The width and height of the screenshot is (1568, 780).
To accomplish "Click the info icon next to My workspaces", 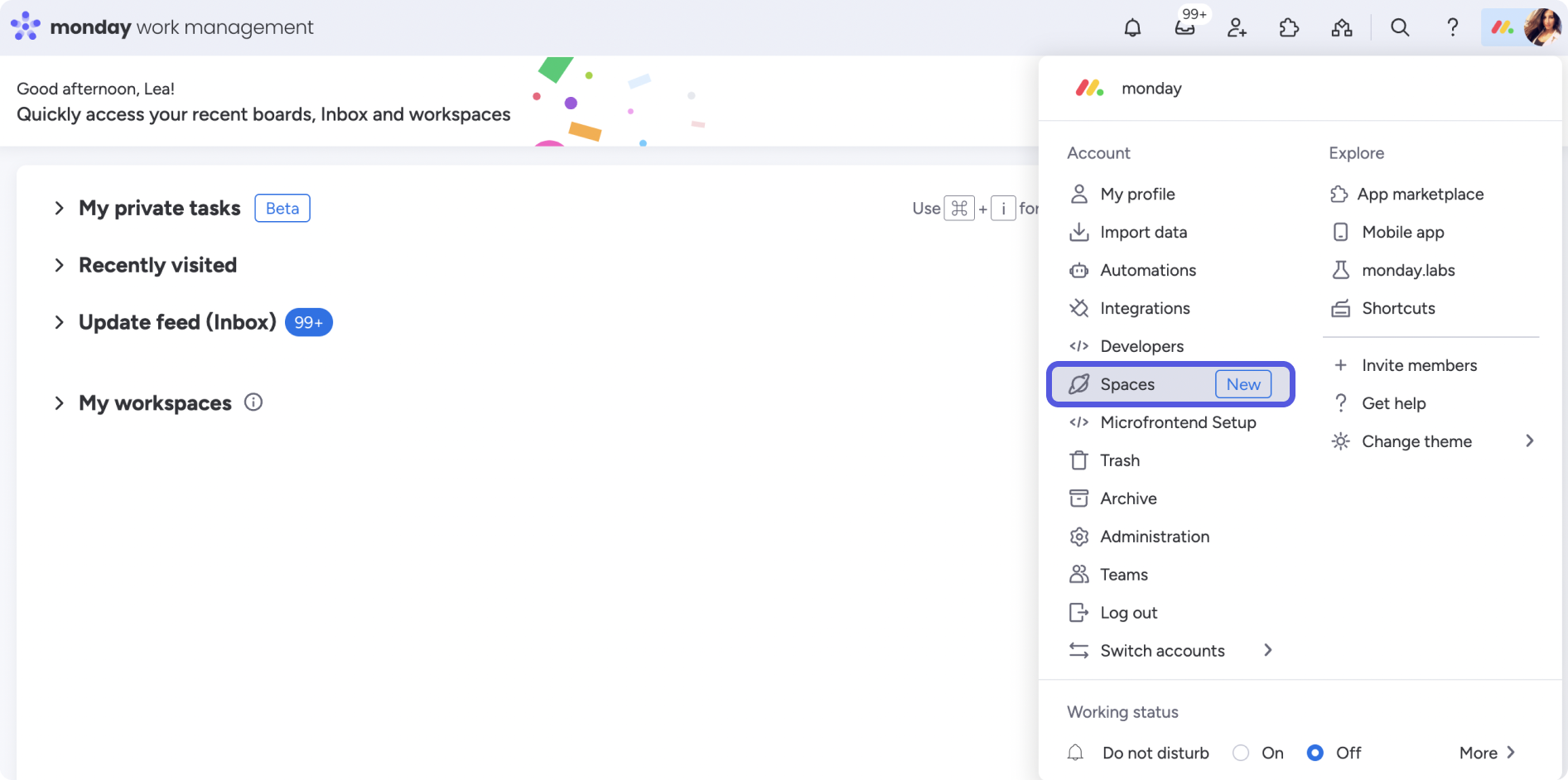I will click(253, 402).
